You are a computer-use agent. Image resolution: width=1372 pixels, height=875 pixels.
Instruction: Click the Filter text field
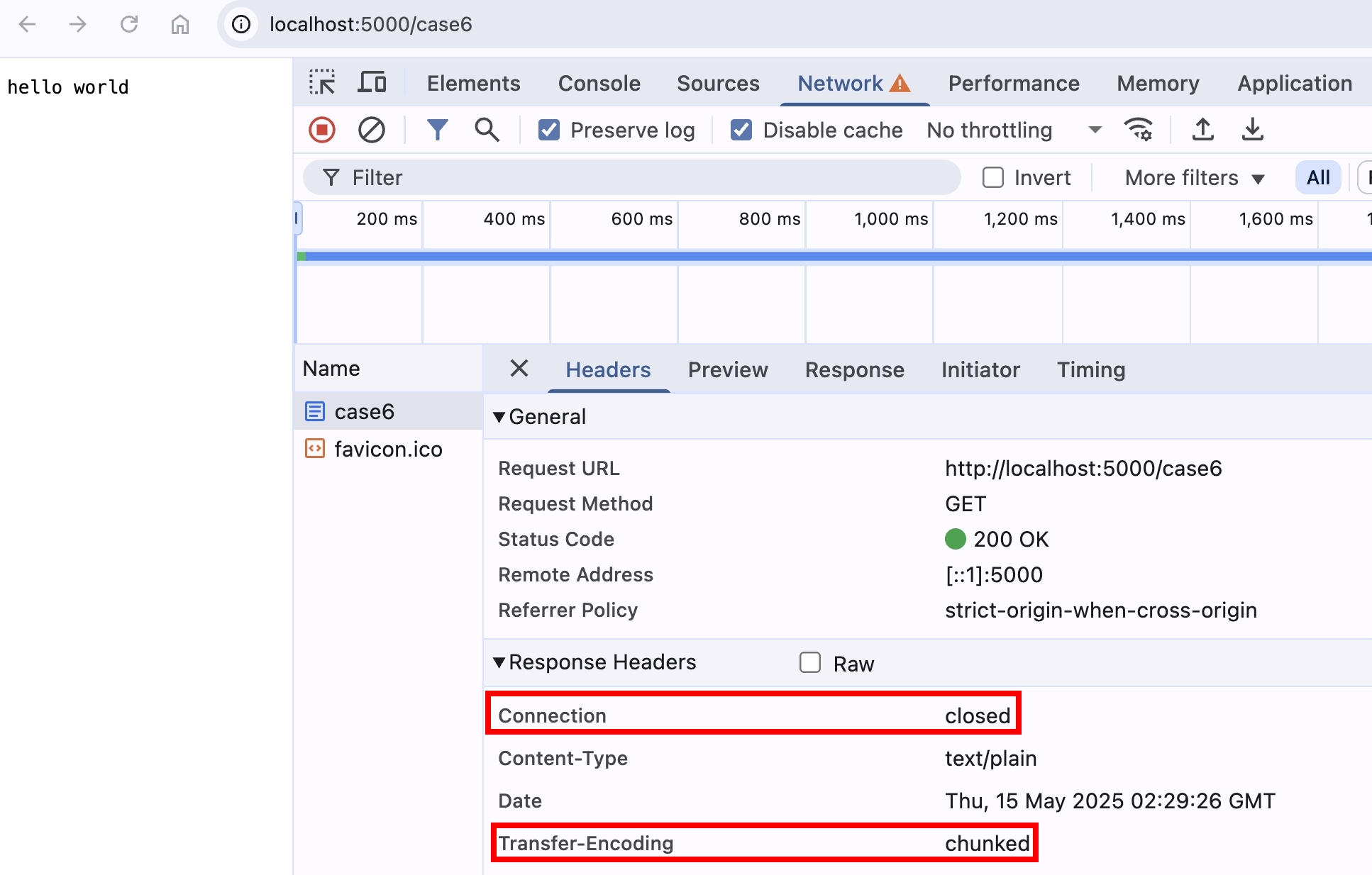click(x=631, y=177)
